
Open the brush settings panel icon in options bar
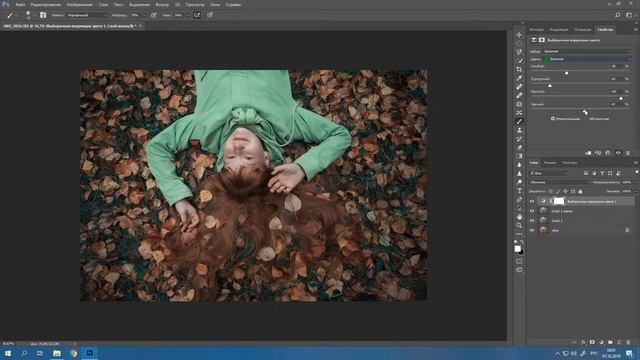click(x=43, y=15)
